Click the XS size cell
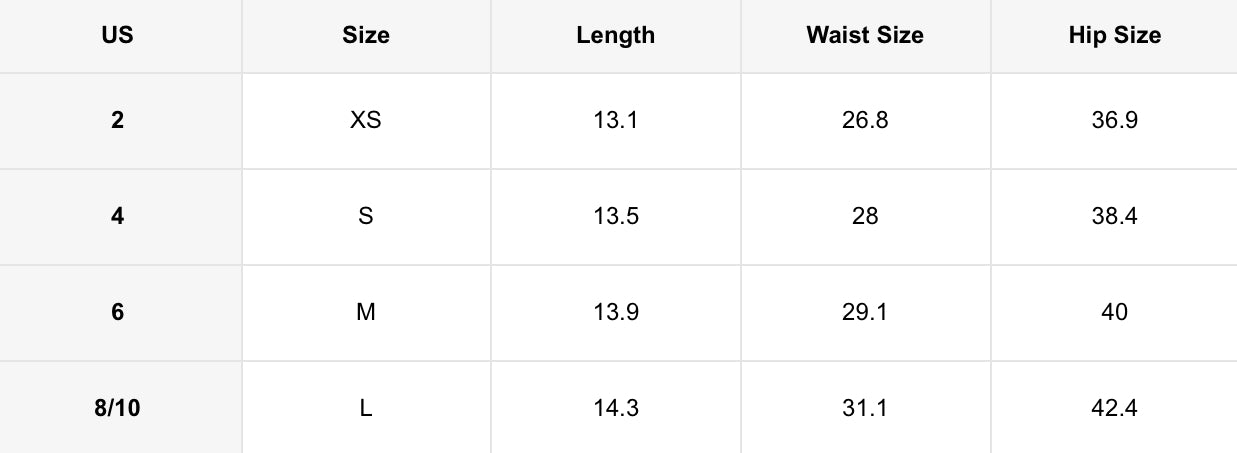This screenshot has height=453, width=1237. pyautogui.click(x=366, y=121)
